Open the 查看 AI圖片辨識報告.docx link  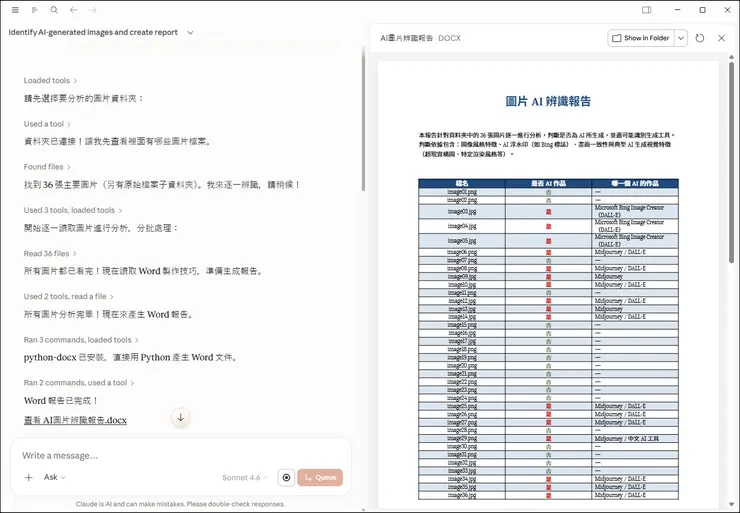pos(76,420)
